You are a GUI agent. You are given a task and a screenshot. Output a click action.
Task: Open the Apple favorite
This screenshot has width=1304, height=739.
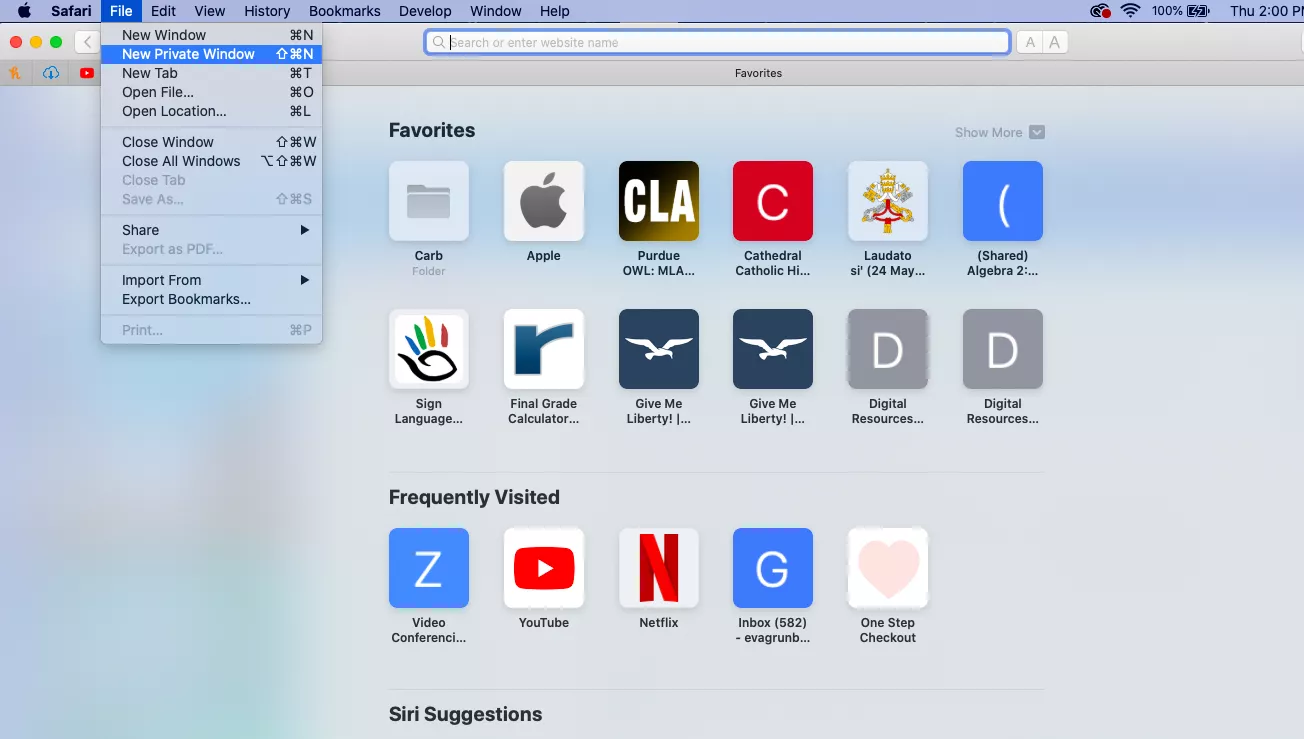[544, 201]
